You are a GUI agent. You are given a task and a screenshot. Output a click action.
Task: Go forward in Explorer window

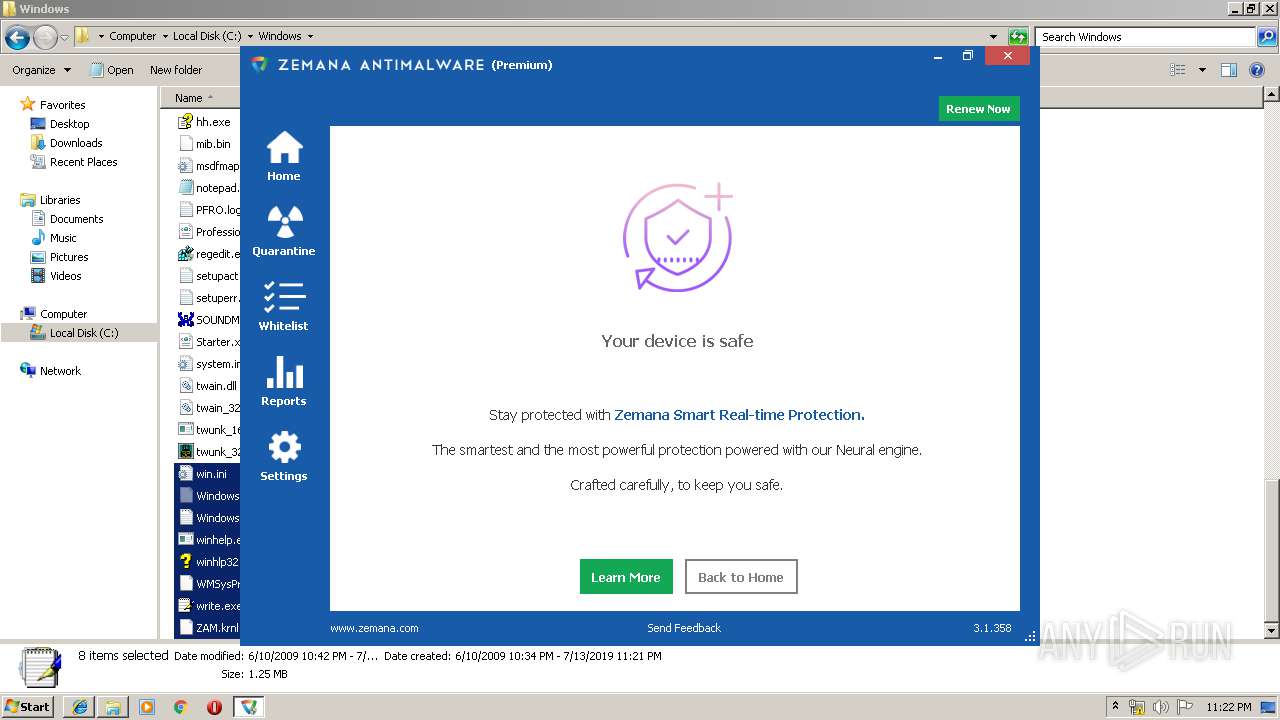coord(45,38)
